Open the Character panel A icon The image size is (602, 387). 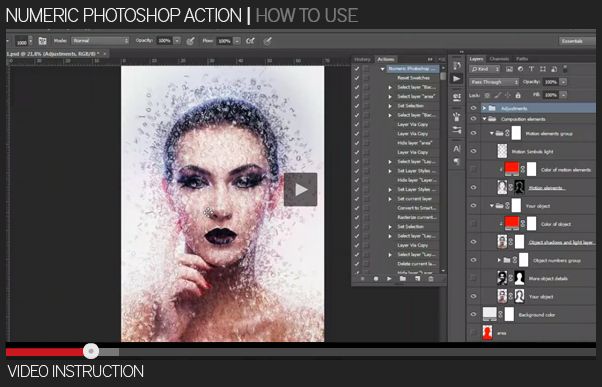[456, 149]
